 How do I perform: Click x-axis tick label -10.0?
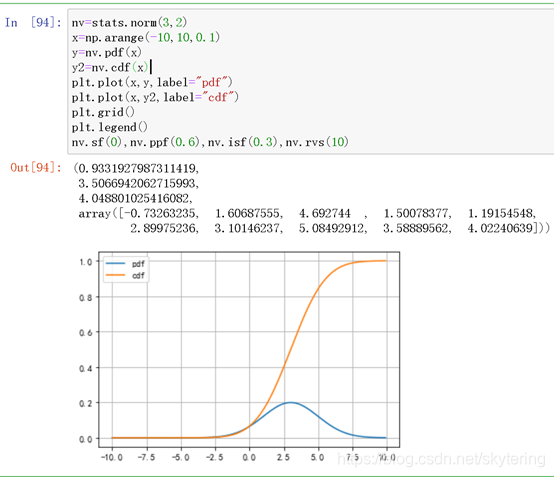(112, 457)
